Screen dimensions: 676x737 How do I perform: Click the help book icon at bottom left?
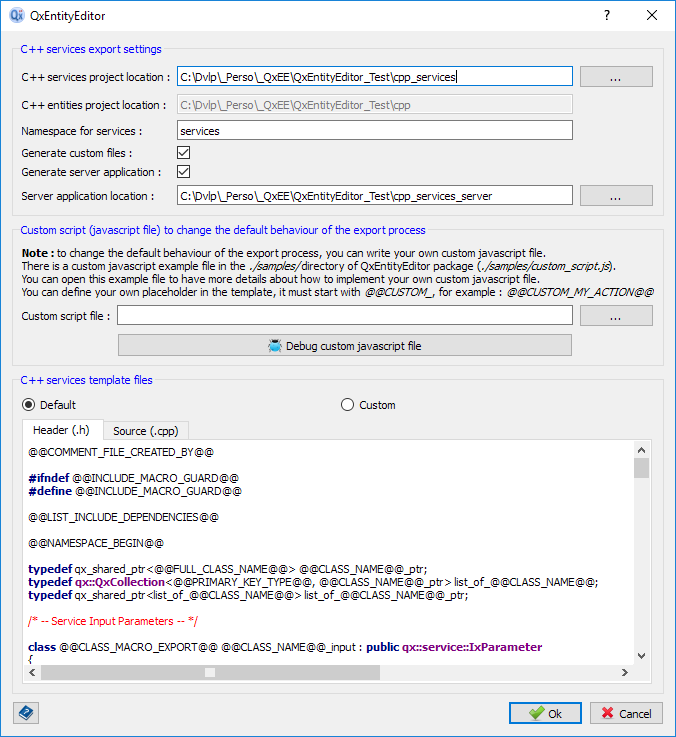25,712
